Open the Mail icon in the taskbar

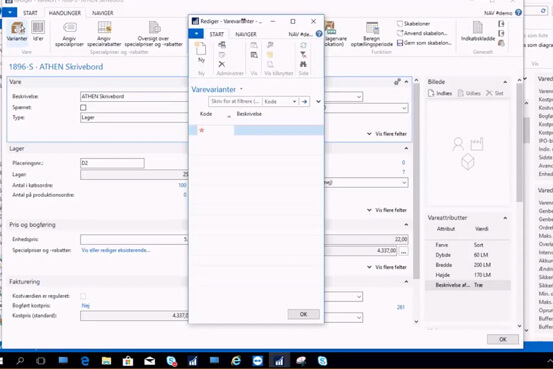pos(150,361)
